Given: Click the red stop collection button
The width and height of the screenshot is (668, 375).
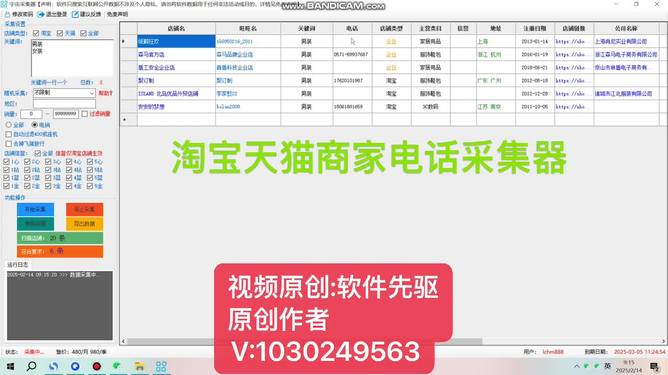Looking at the screenshot, I should (x=84, y=209).
